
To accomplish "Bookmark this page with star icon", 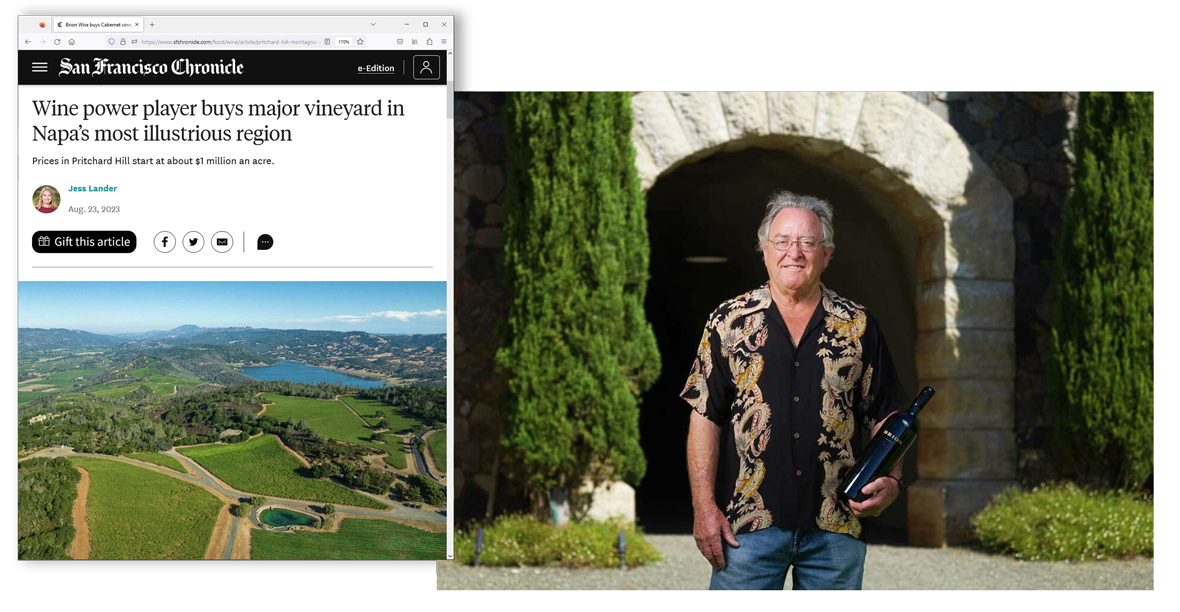I will coord(360,42).
